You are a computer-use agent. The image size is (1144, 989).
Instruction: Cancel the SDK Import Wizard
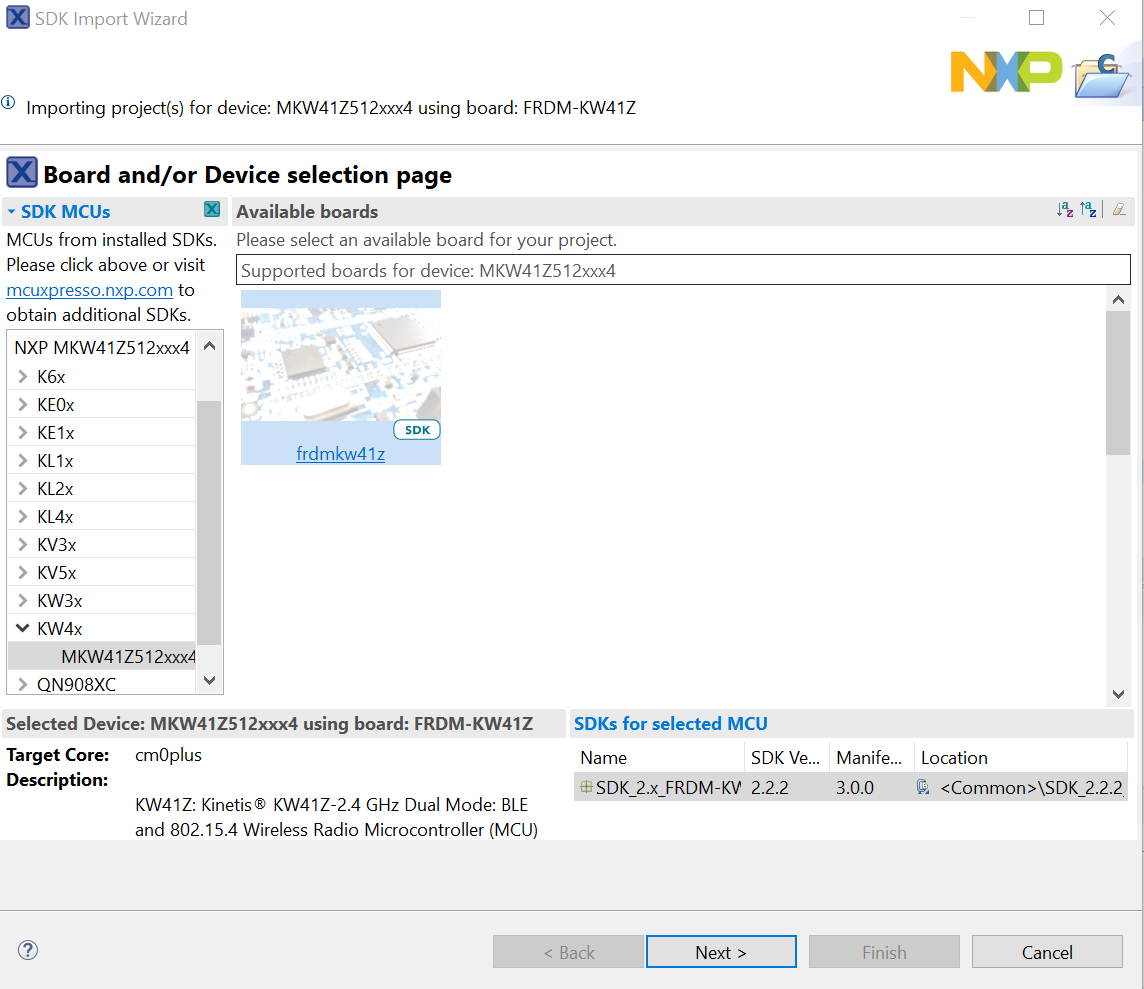(1047, 951)
